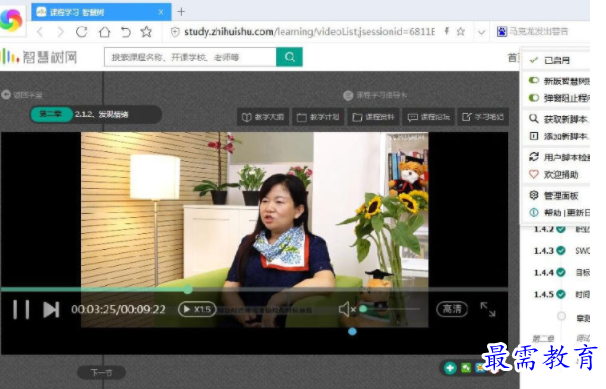Toggle the 已启用 enabled checkmark
The width and height of the screenshot is (606, 389).
tap(534, 60)
